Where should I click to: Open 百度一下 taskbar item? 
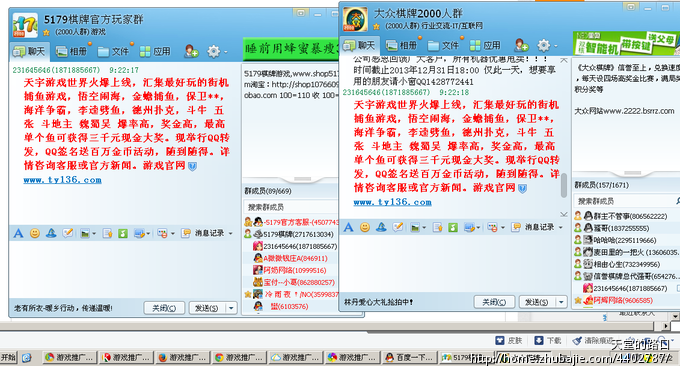(410, 357)
